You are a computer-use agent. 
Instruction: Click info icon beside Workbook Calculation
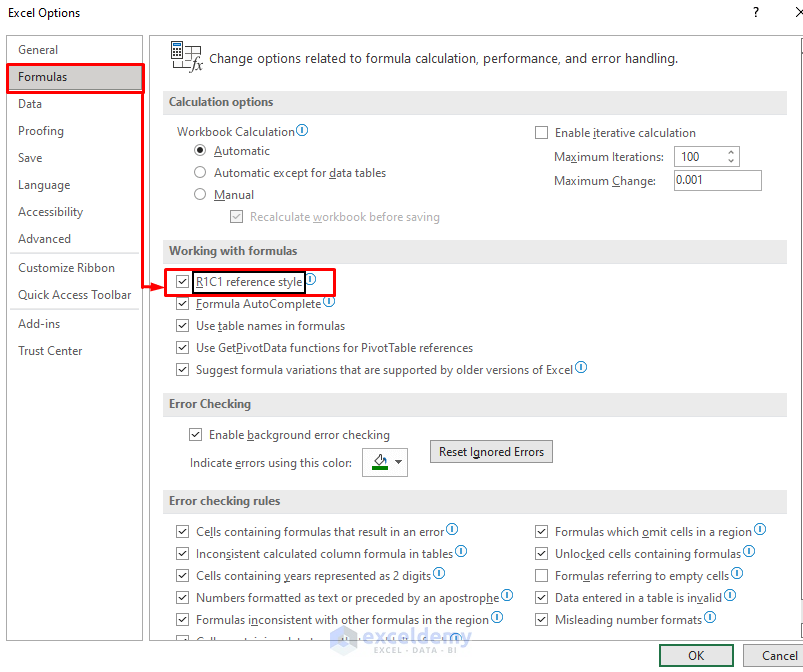coord(302,131)
